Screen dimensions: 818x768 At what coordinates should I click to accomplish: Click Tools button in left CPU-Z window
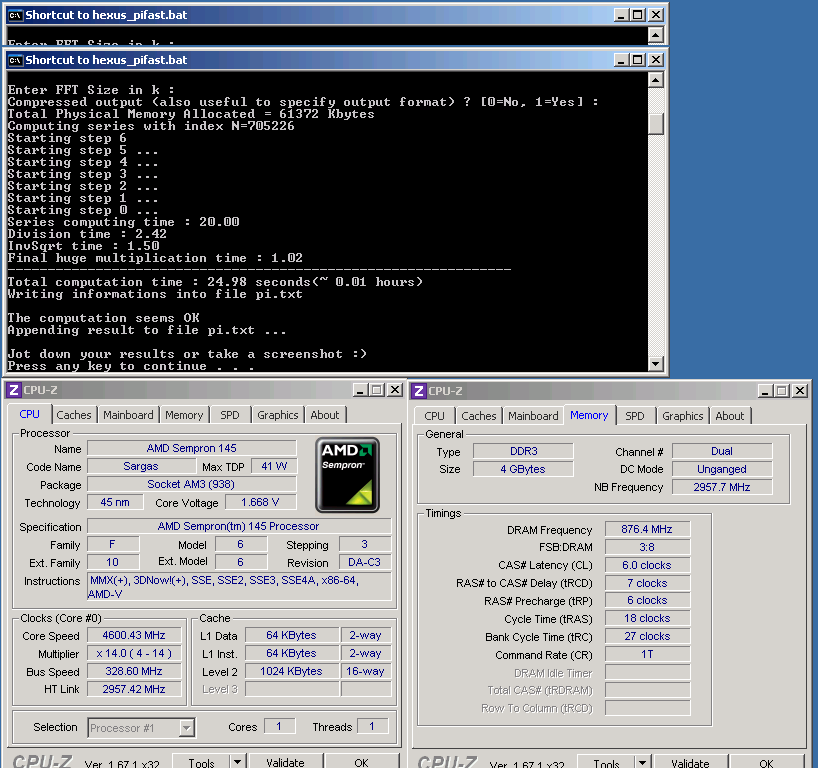201,762
